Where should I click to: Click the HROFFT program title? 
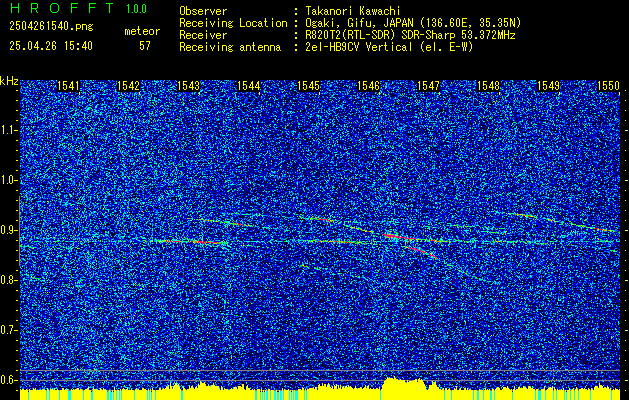(62, 8)
